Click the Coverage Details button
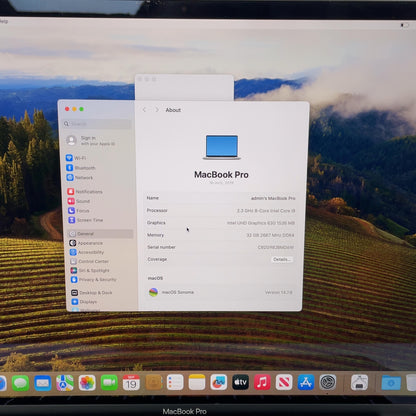The image size is (416, 416). point(282,259)
